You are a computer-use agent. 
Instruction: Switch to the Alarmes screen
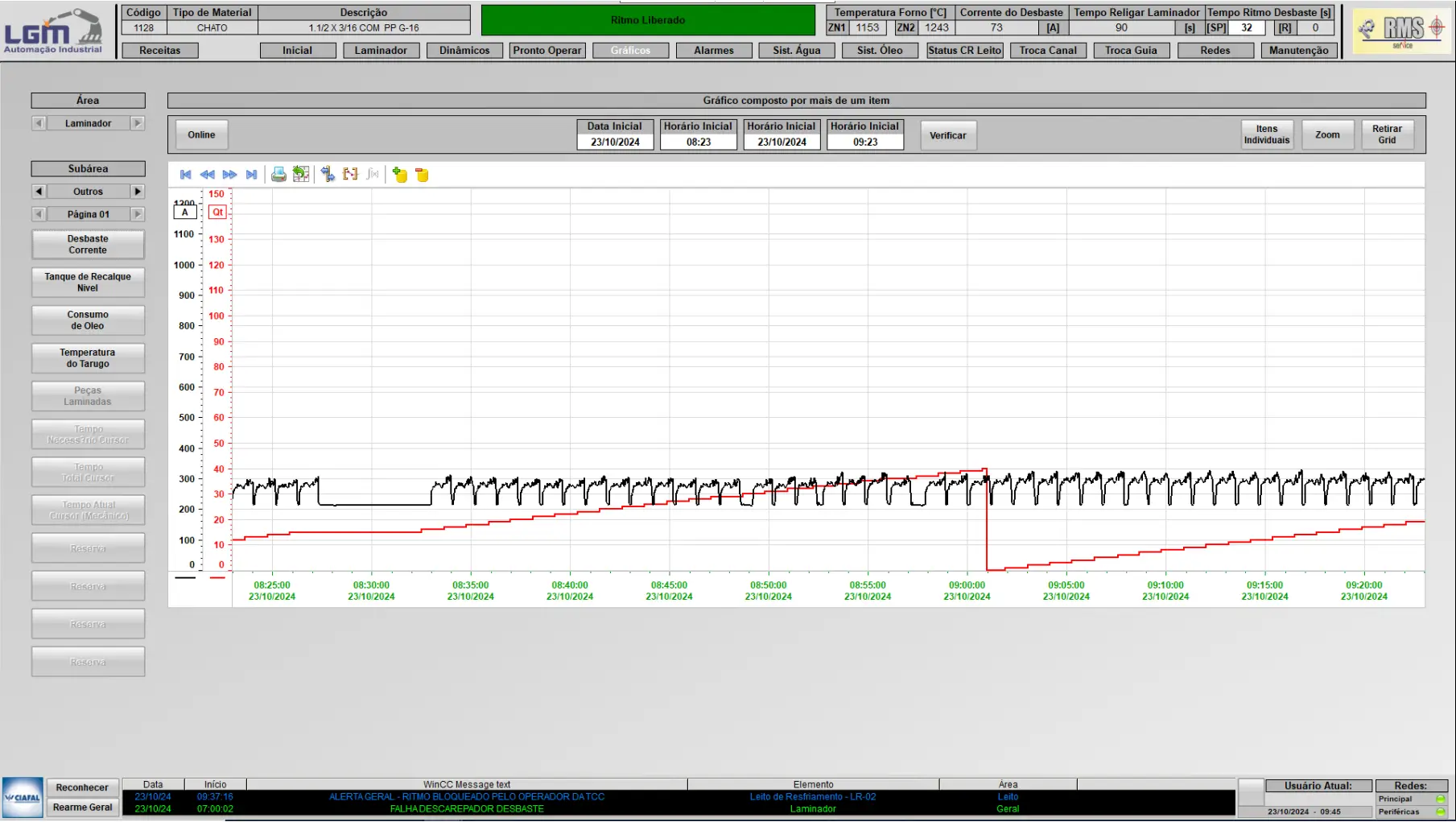713,50
